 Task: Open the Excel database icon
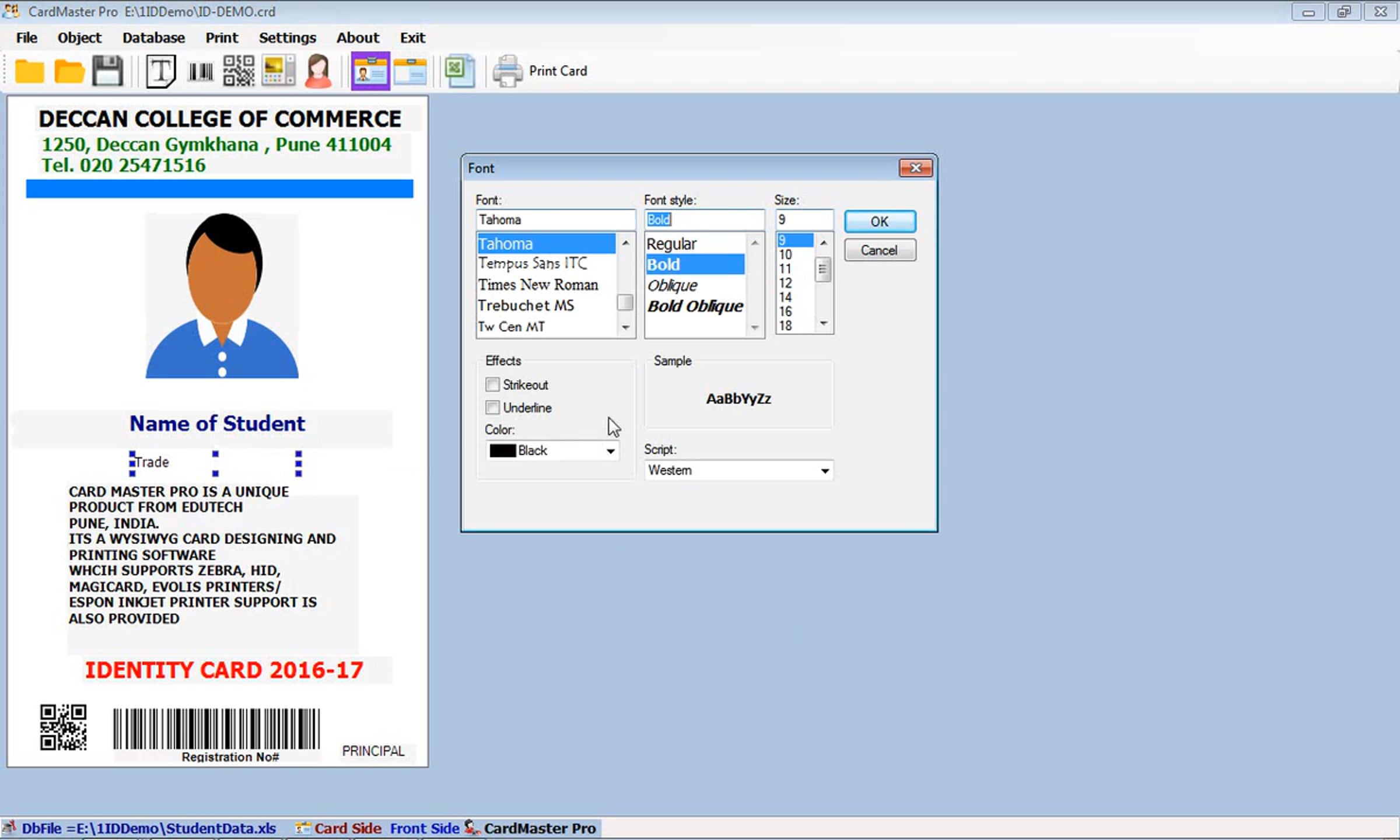tap(460, 71)
